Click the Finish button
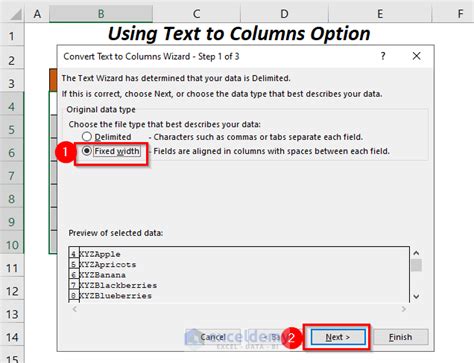This screenshot has height=363, width=474. point(400,337)
